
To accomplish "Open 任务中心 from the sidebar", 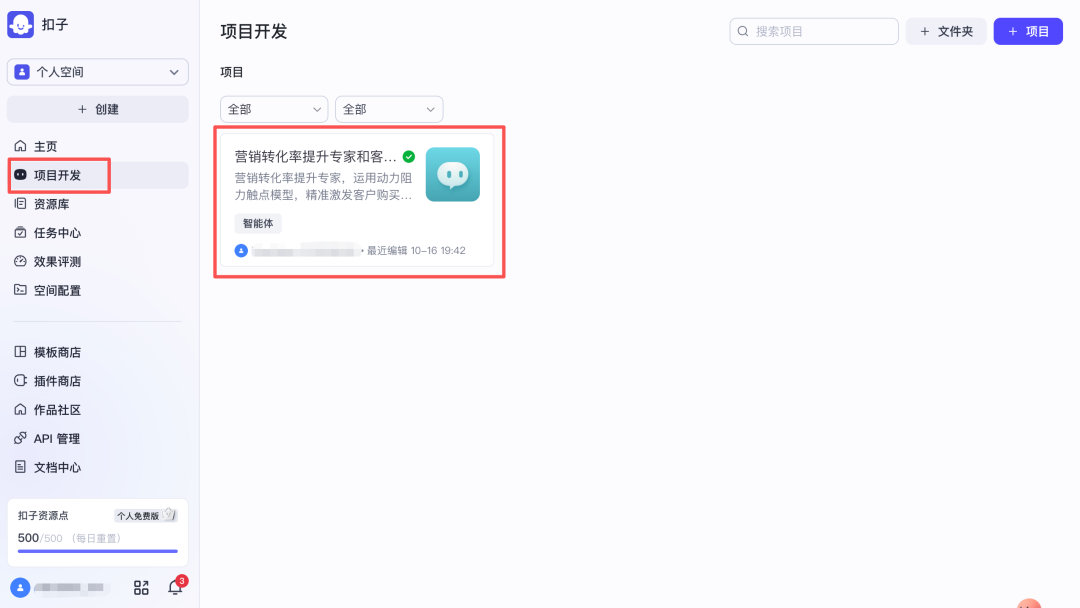I will (98, 233).
